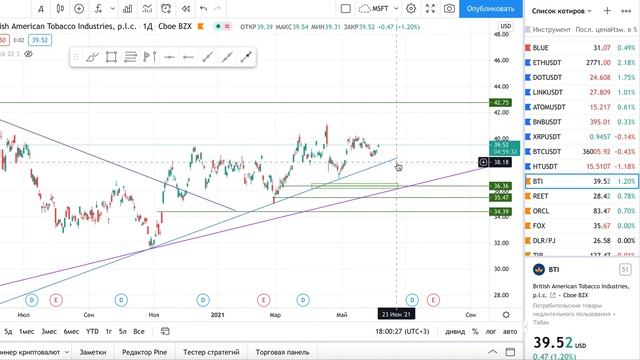This screenshot has height=360, width=640.
Task: Undo the last chart action
Action: [204, 9]
